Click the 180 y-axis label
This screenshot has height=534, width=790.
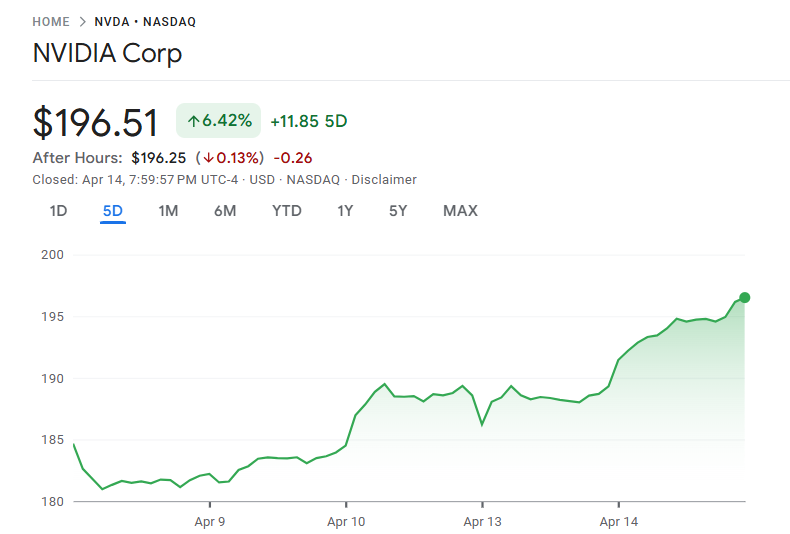(x=52, y=502)
